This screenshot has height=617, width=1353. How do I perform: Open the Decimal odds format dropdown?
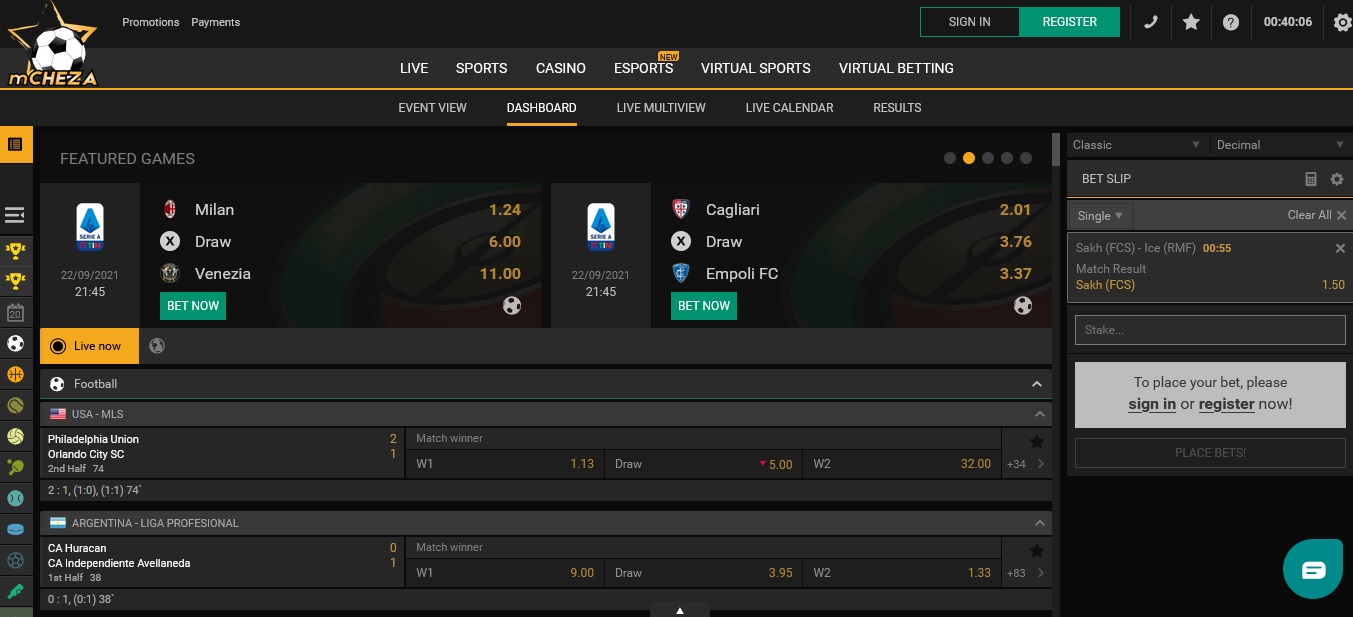point(1281,145)
